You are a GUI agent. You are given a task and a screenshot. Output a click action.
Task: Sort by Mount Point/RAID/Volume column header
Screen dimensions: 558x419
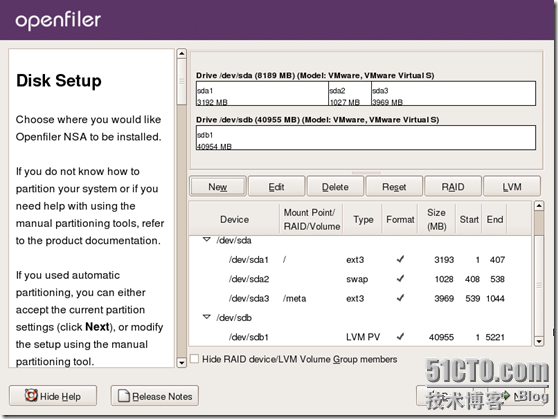click(x=311, y=219)
